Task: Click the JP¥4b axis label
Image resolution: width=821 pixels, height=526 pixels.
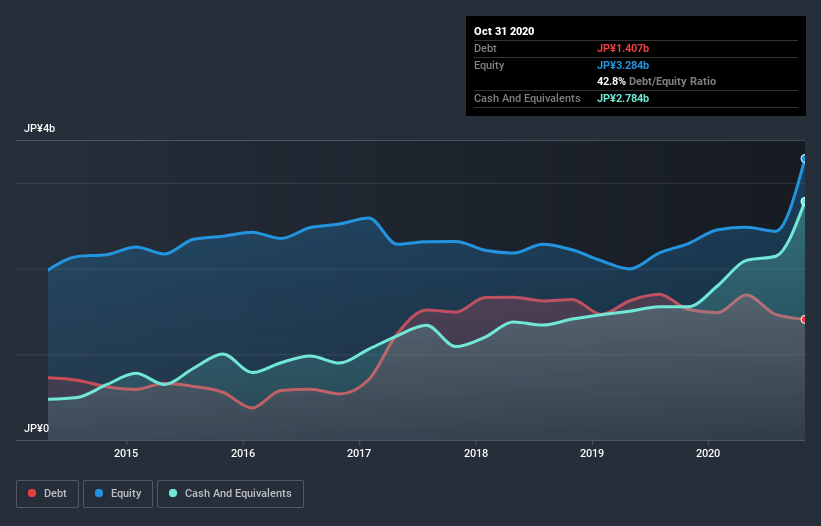Action: (x=39, y=128)
